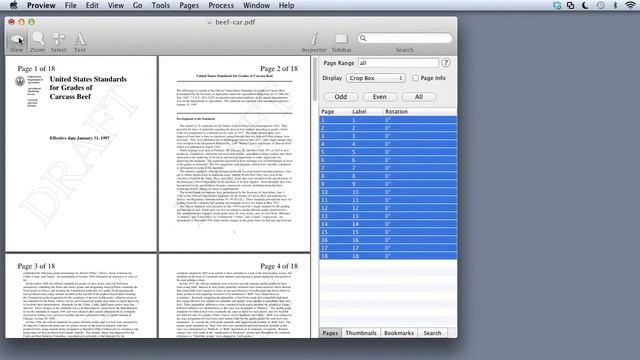Click the All pages button
Image resolution: width=640 pixels, height=360 pixels.
pos(419,97)
